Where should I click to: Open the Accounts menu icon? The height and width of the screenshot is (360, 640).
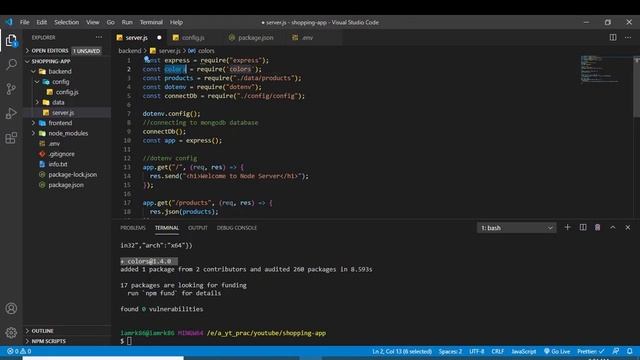click(11, 308)
